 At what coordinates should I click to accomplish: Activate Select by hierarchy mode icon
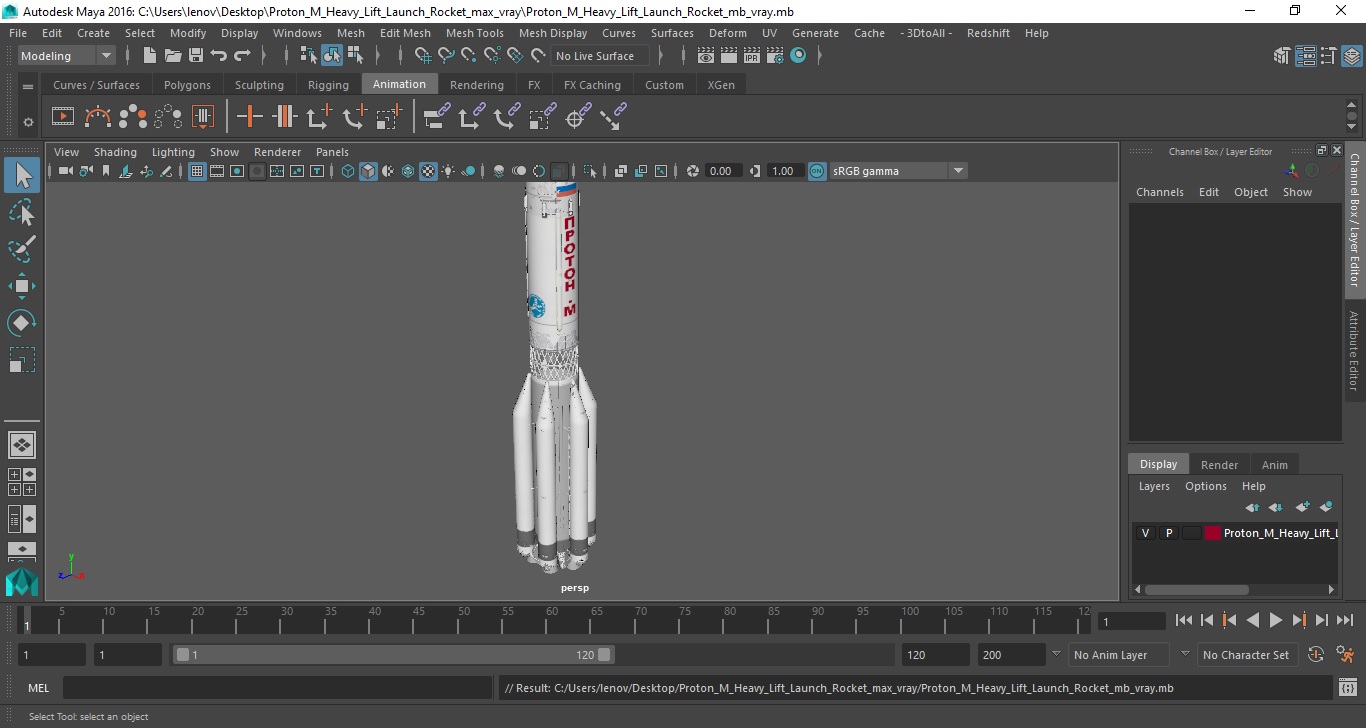coord(309,56)
